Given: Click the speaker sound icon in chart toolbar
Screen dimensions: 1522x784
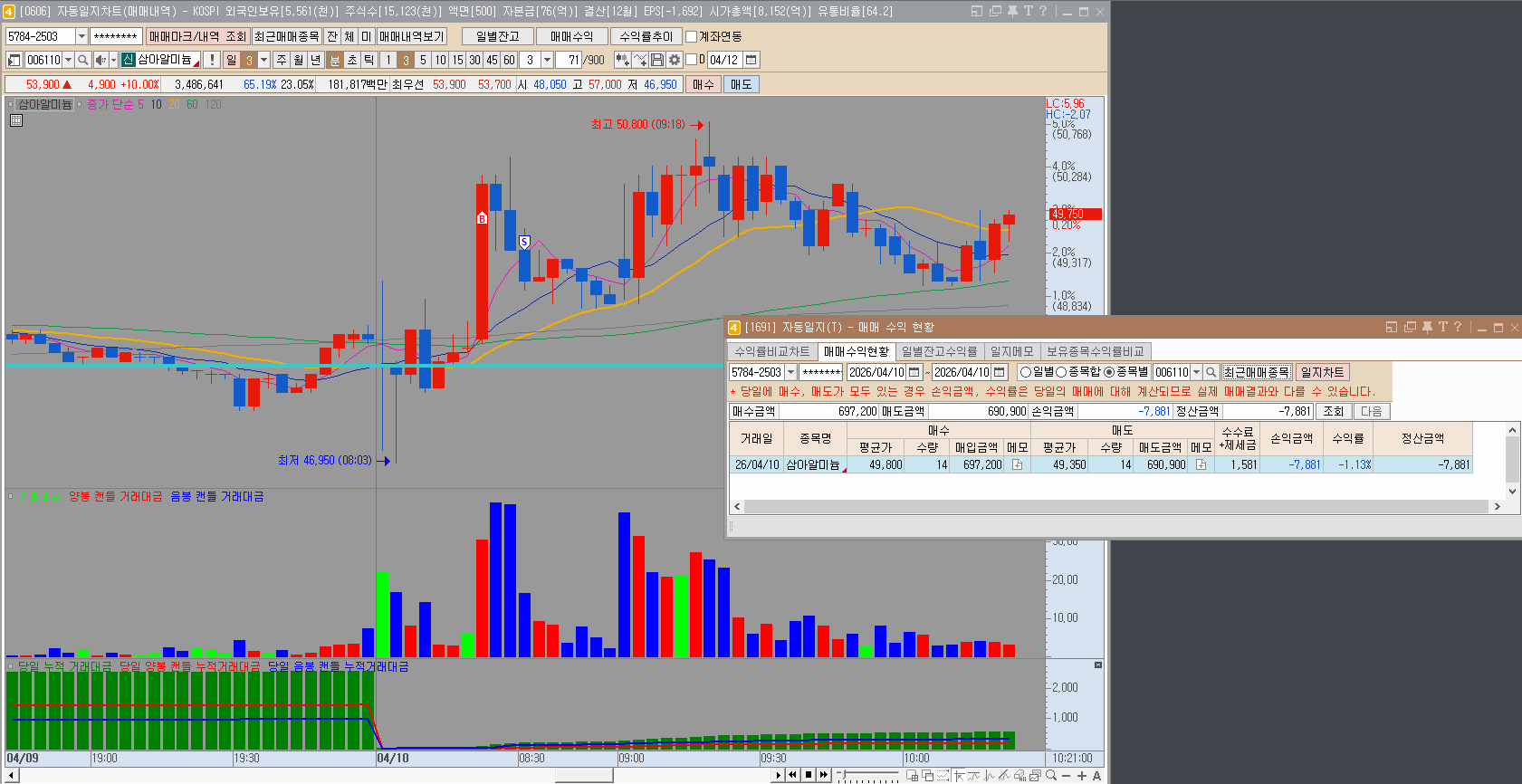Looking at the screenshot, I should (x=100, y=60).
